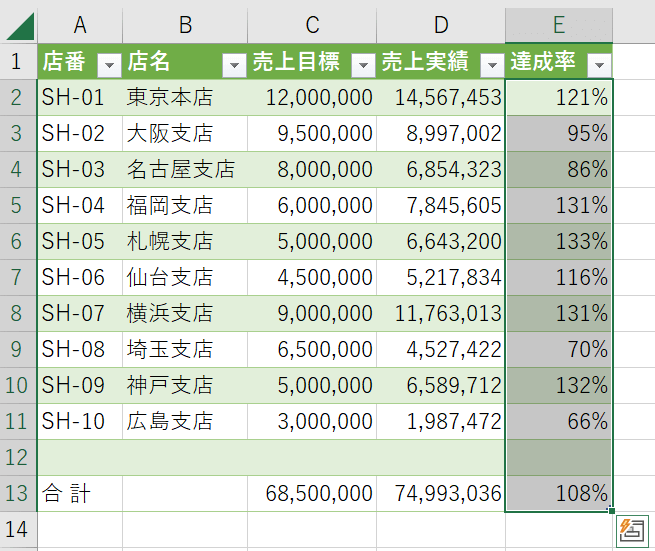Select column A header
The width and height of the screenshot is (655, 551).
(80, 25)
